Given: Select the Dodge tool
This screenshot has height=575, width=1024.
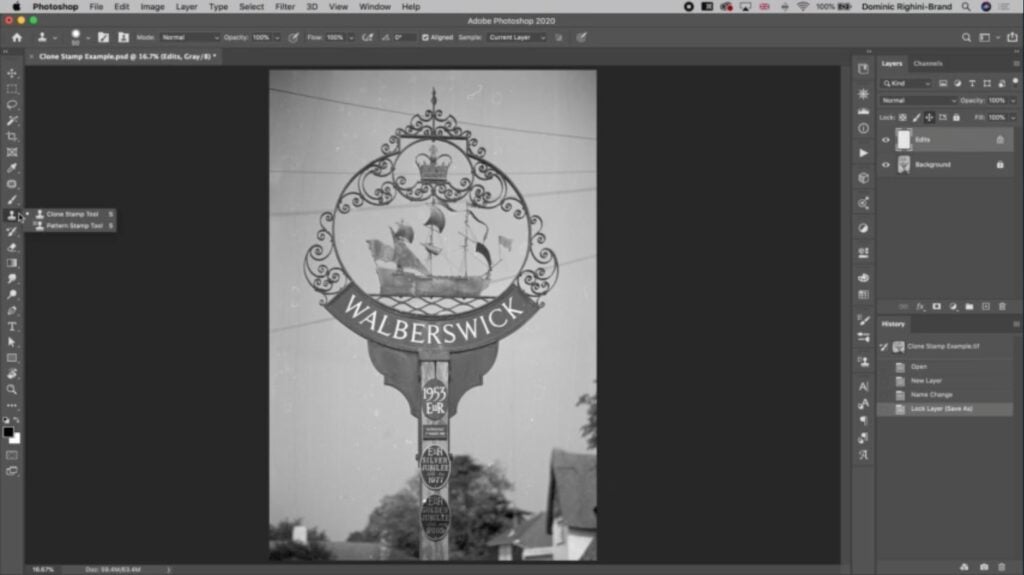Looking at the screenshot, I should click(x=12, y=295).
